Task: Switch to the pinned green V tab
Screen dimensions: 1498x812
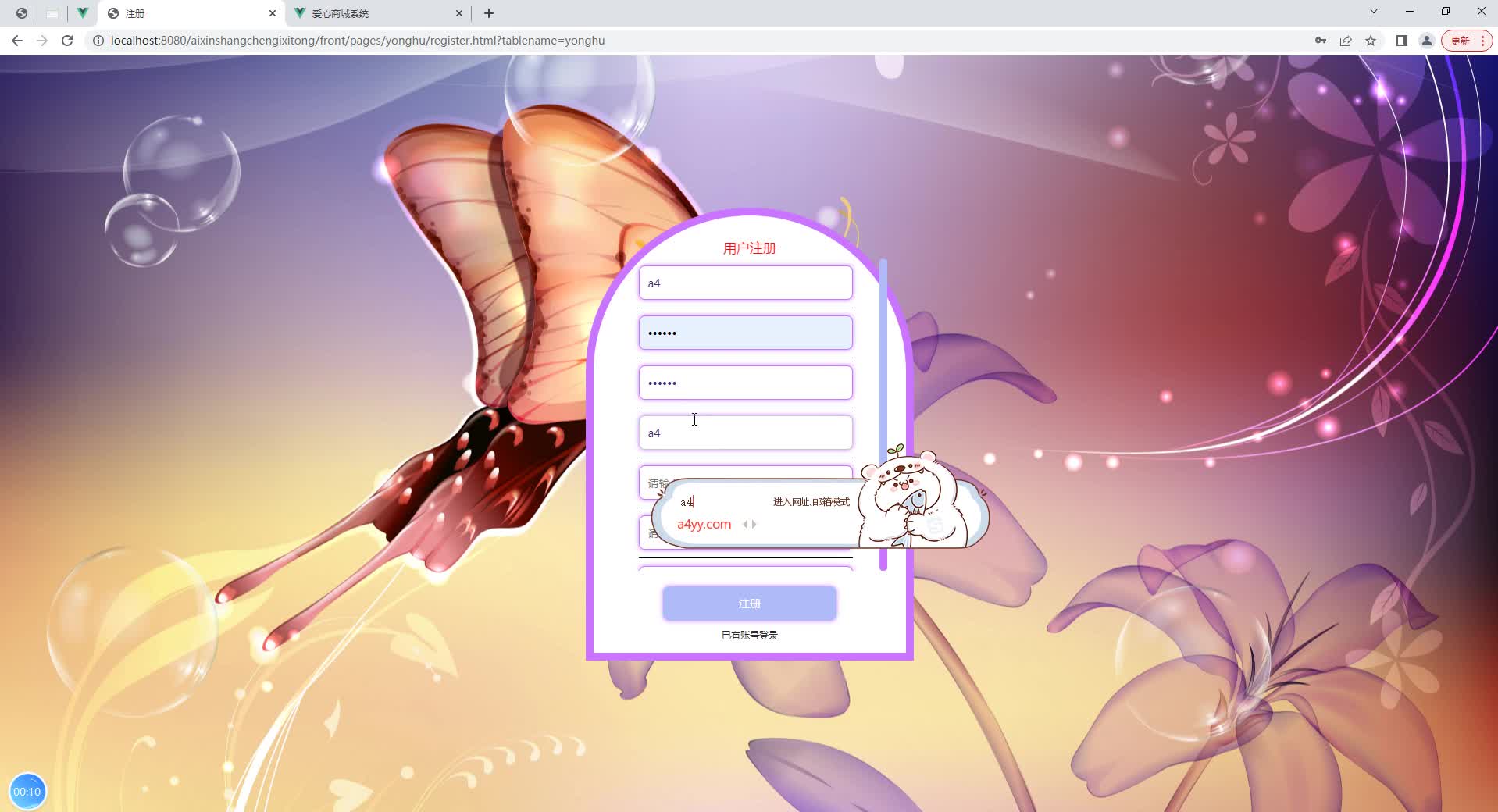Action: click(x=83, y=13)
